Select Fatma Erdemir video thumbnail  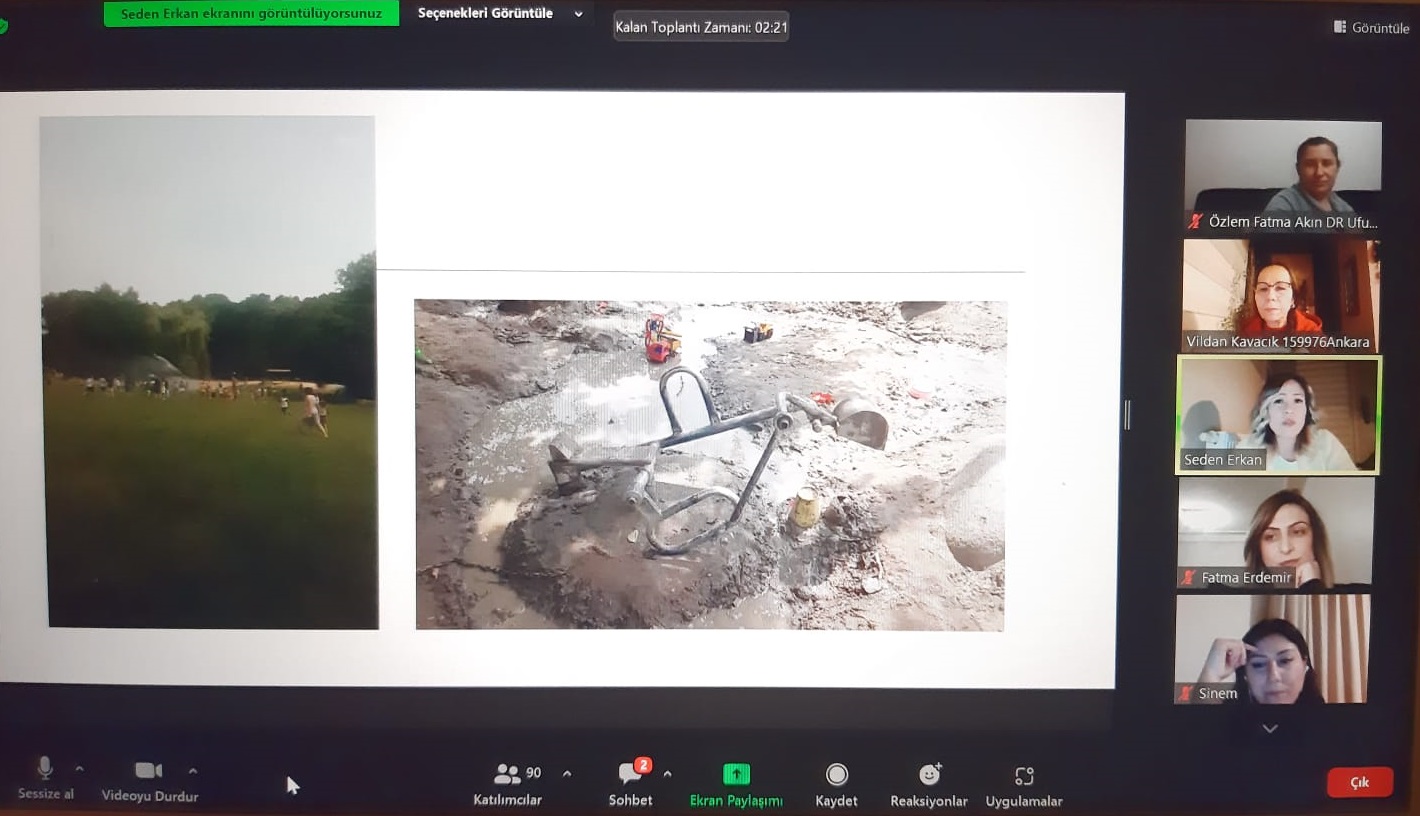[x=1275, y=533]
